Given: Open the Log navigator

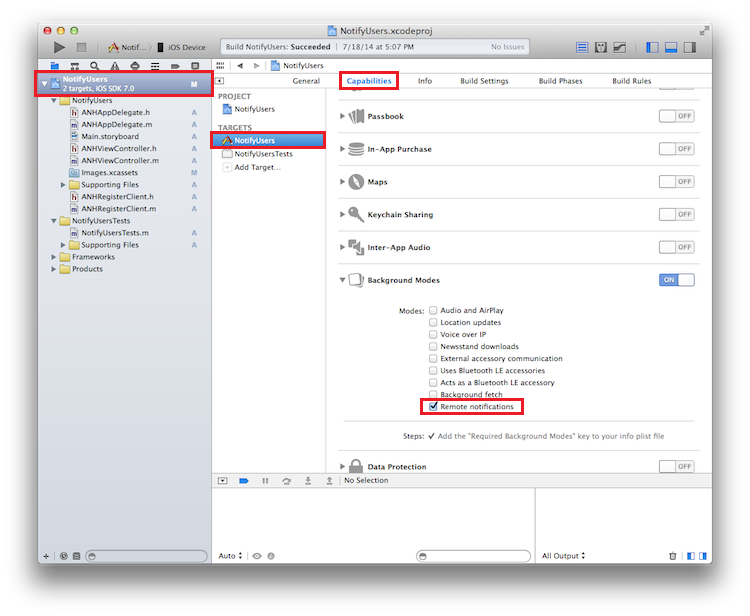Looking at the screenshot, I should (x=195, y=66).
